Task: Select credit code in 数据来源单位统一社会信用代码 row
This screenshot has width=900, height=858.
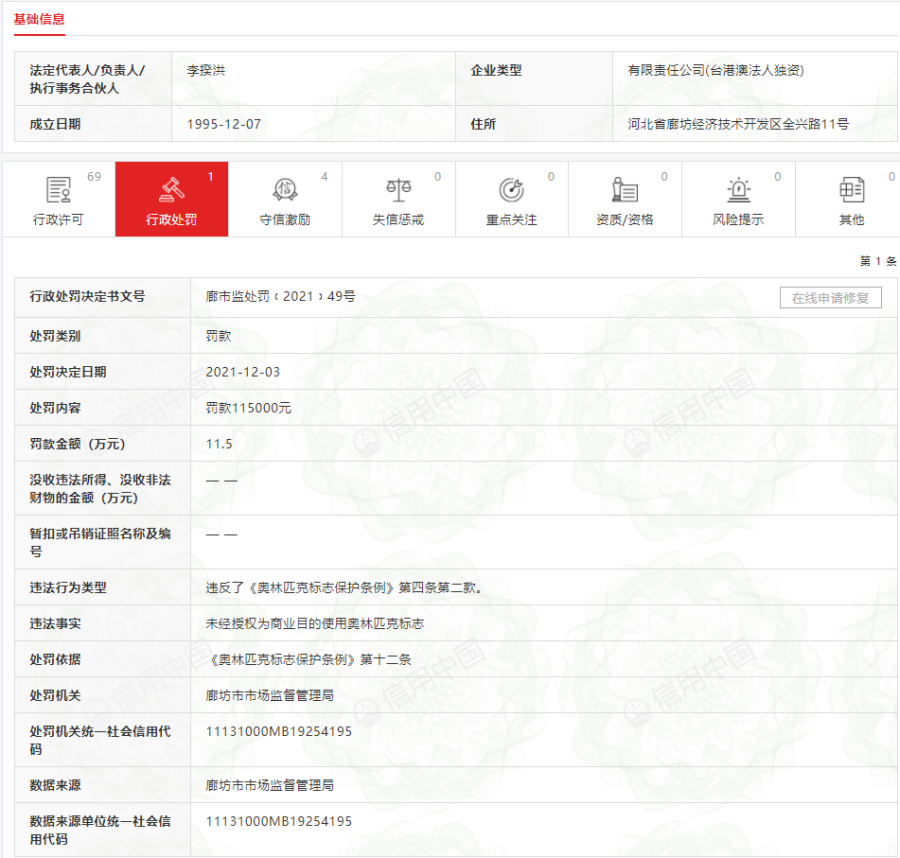Action: (279, 821)
